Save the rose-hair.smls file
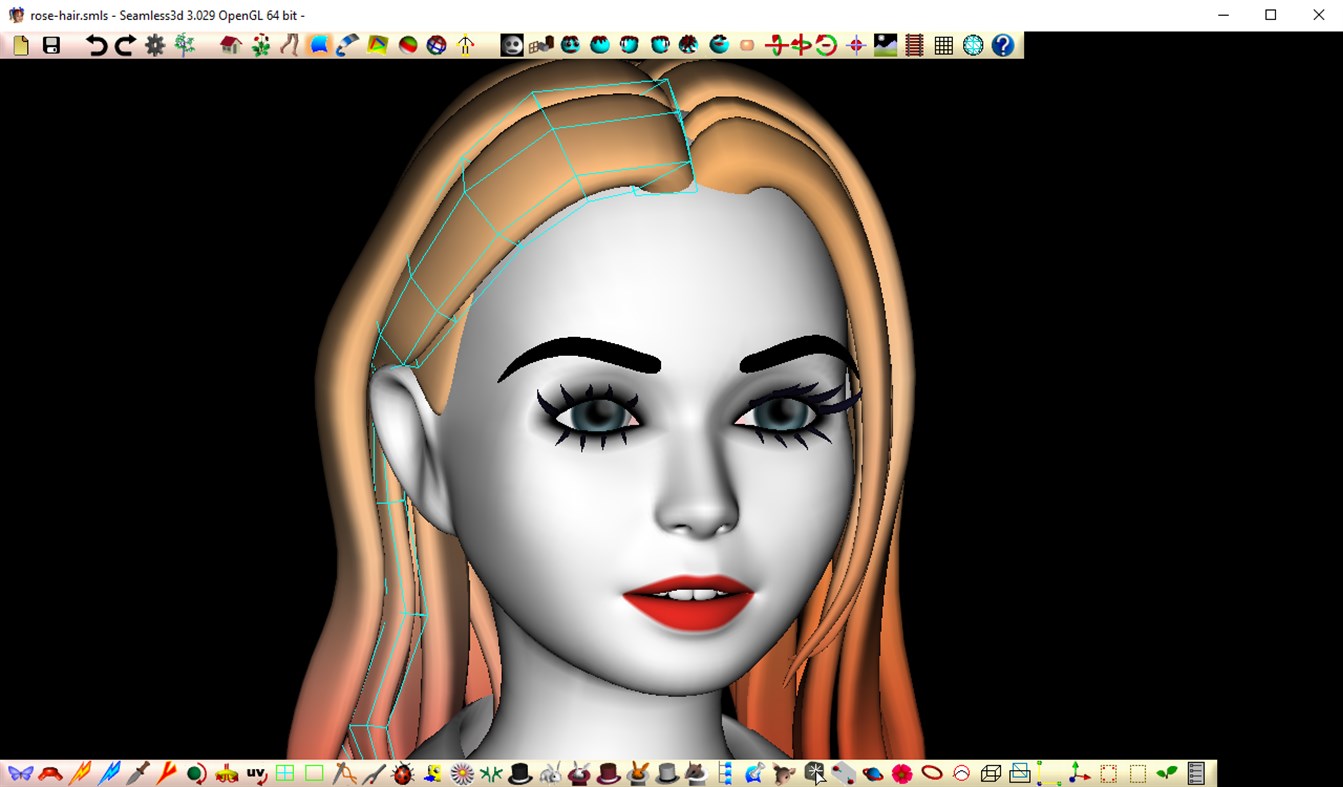 pyautogui.click(x=49, y=44)
